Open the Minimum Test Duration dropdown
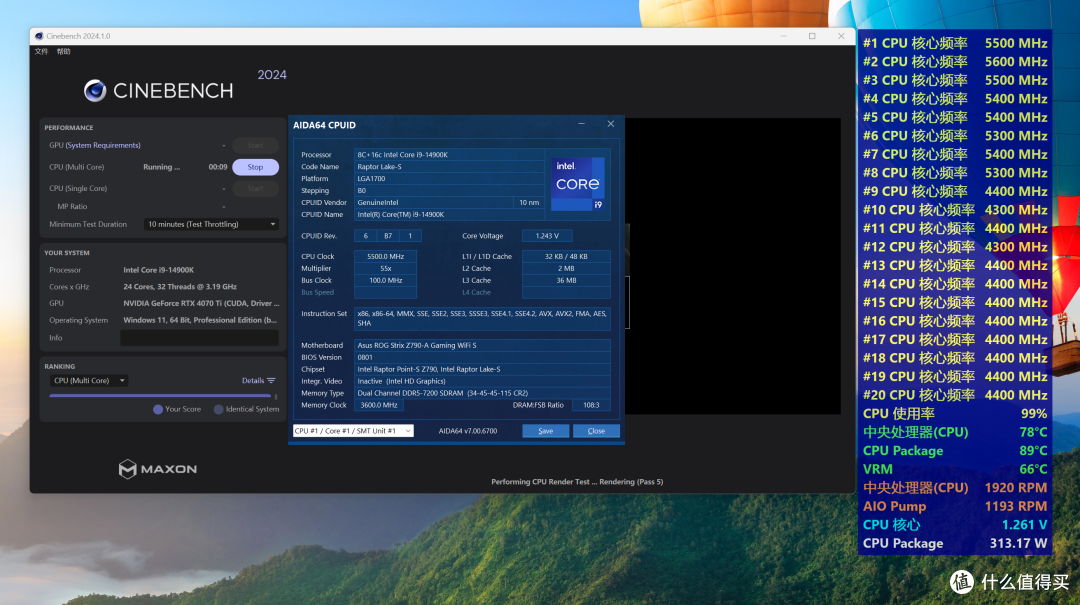The height and width of the screenshot is (605, 1080). tap(211, 224)
